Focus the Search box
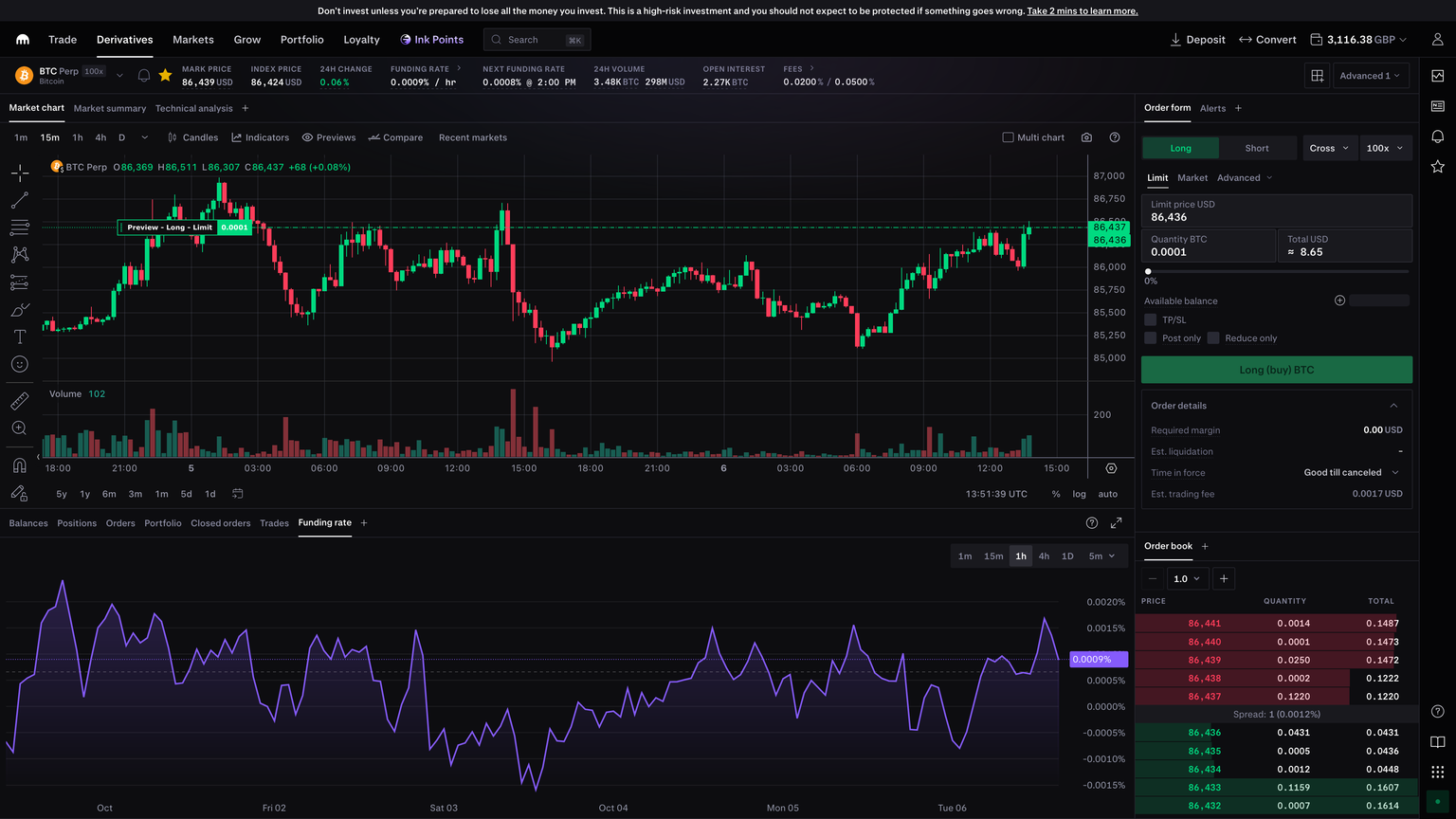Screen dimensions: 1456x819 537,40
